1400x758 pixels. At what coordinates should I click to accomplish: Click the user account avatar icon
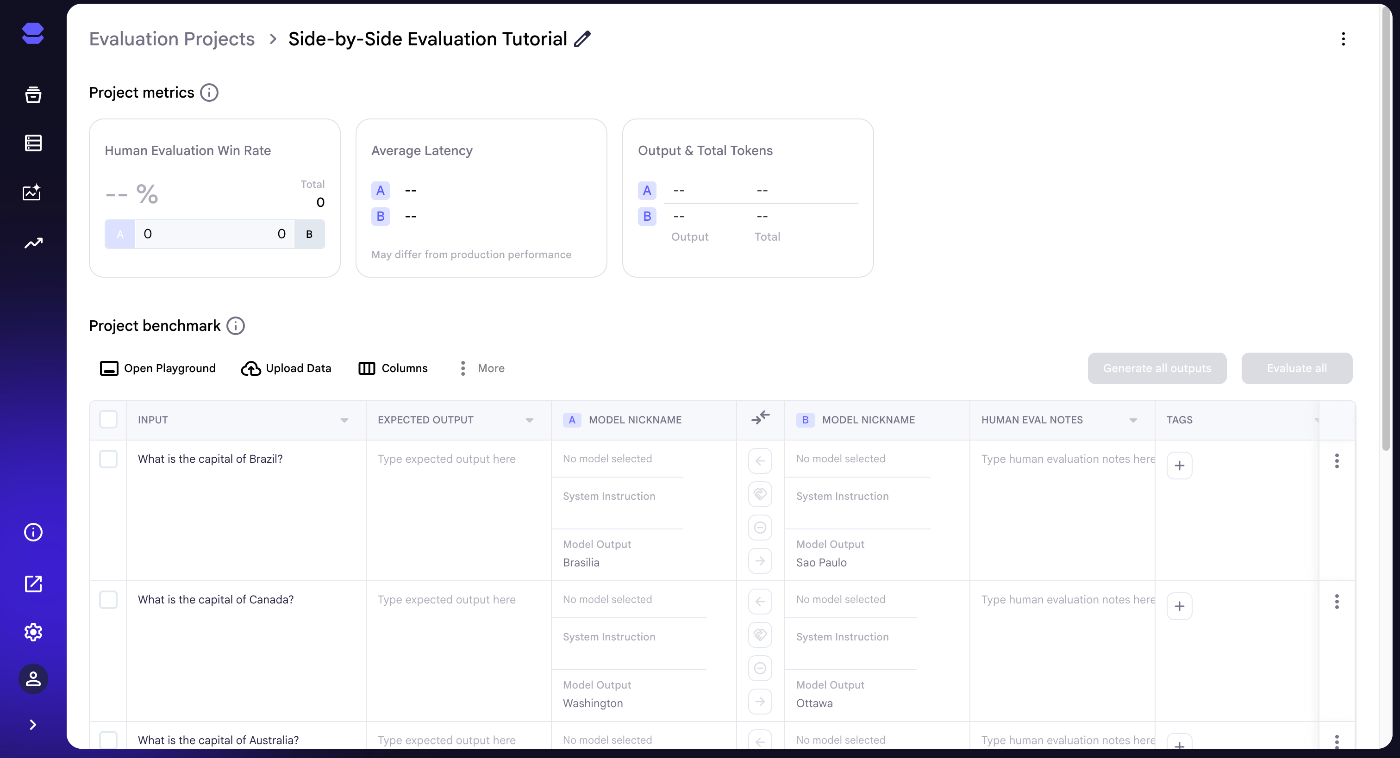point(33,679)
